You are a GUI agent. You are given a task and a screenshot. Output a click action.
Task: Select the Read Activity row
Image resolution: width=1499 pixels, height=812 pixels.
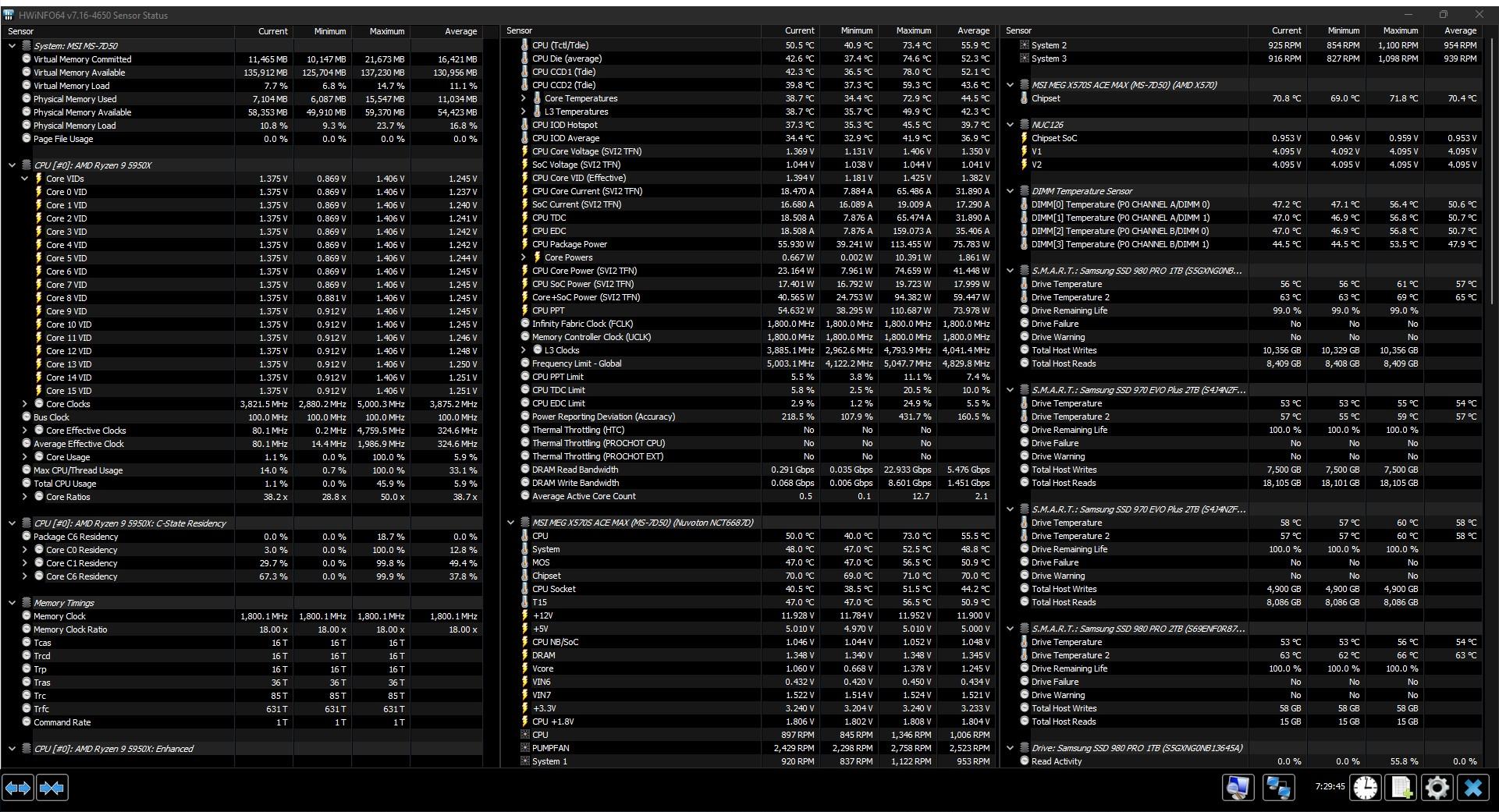[1242, 761]
